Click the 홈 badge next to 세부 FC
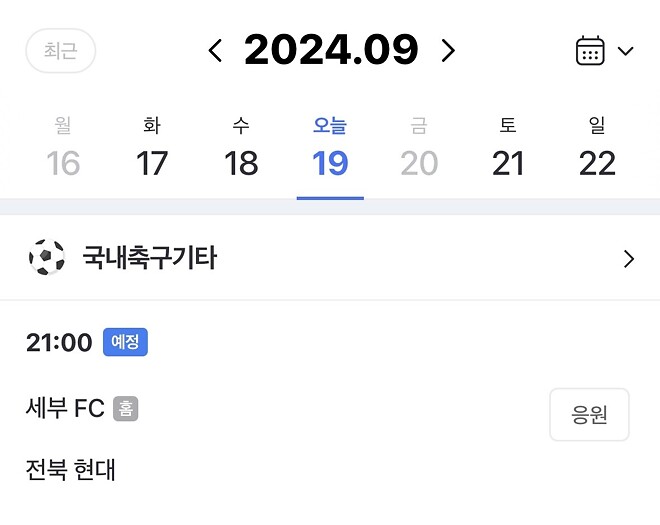This screenshot has width=660, height=525. coord(125,409)
